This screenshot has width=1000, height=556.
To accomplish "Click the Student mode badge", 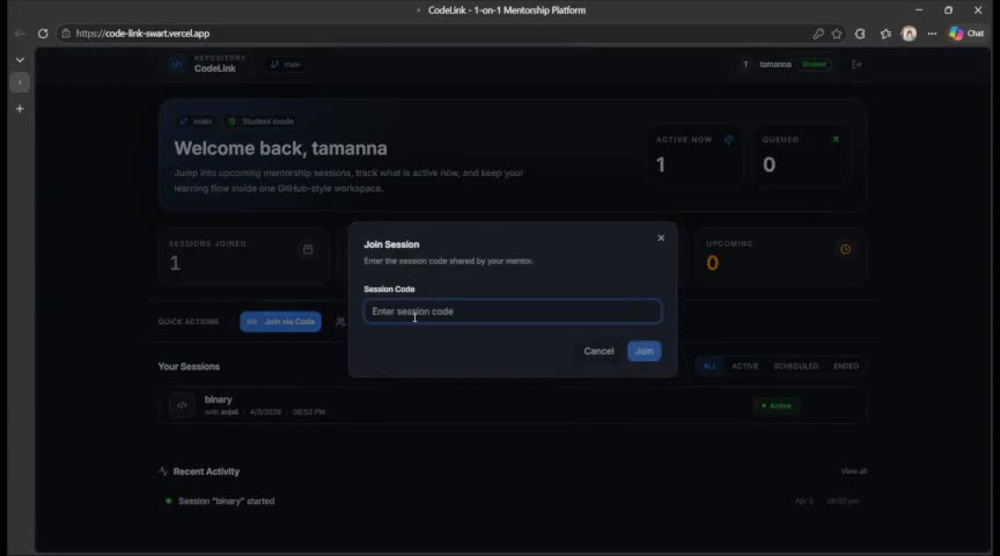I will (261, 121).
